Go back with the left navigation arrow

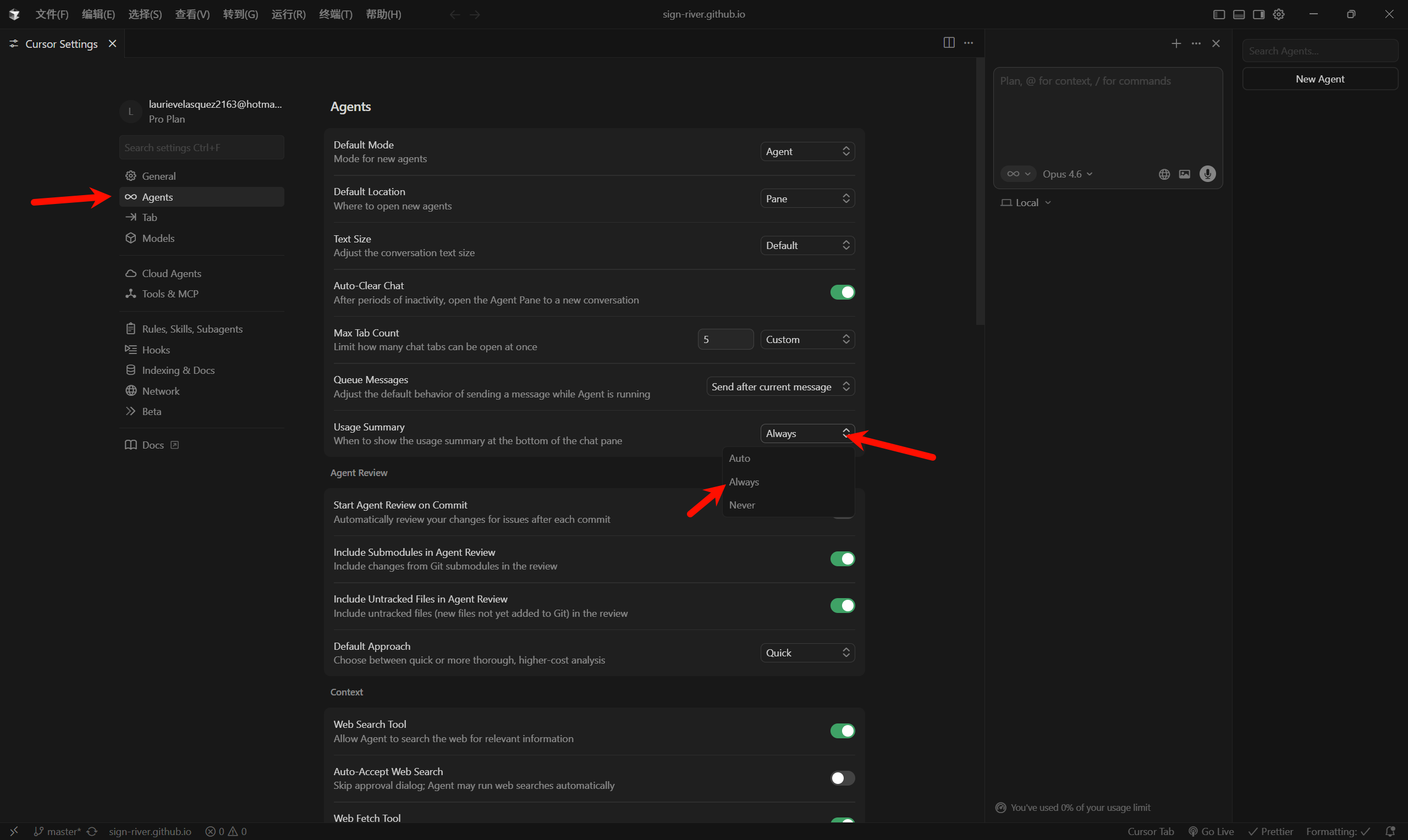click(x=455, y=14)
